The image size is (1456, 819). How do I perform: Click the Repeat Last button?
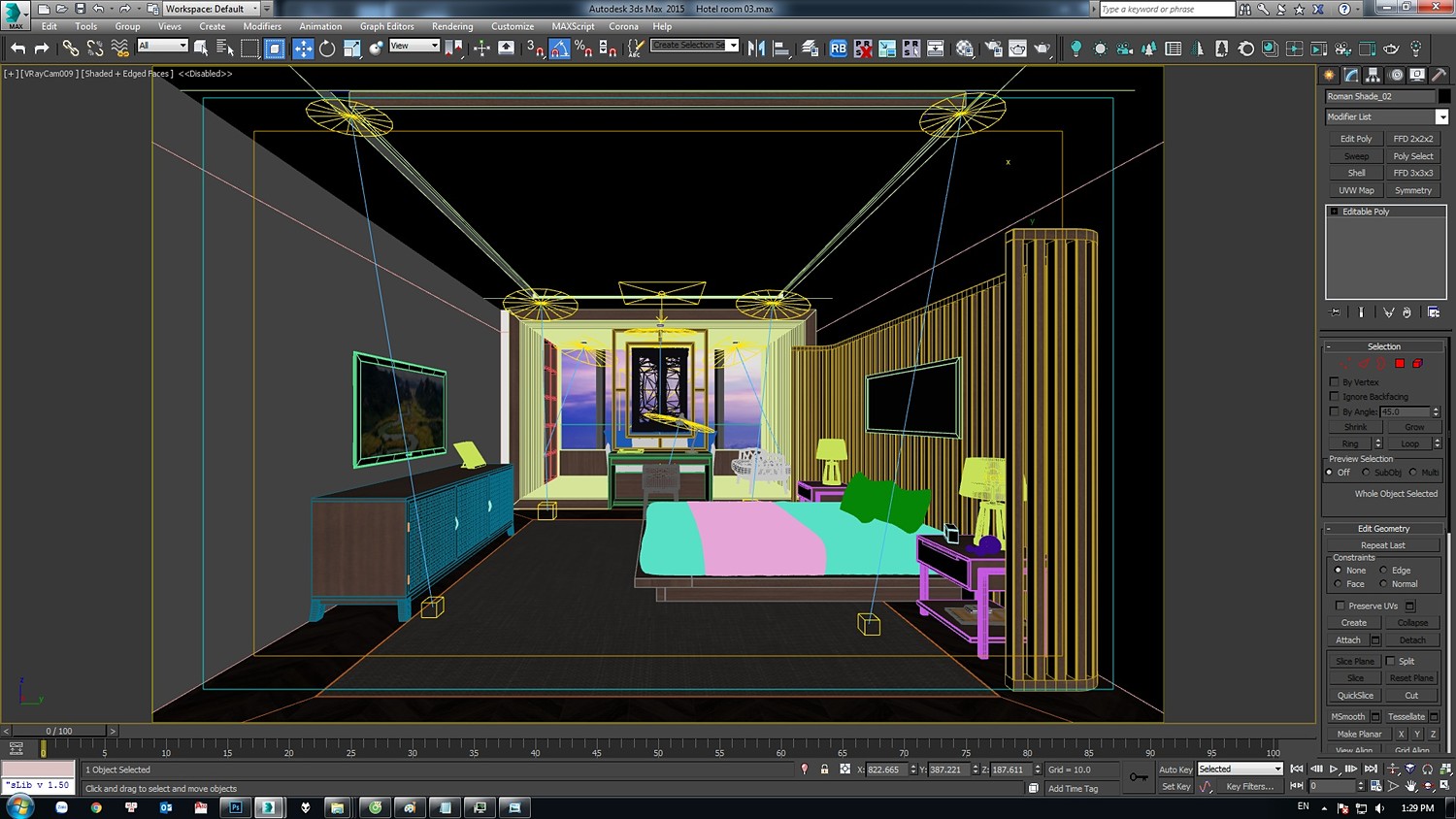(x=1383, y=545)
